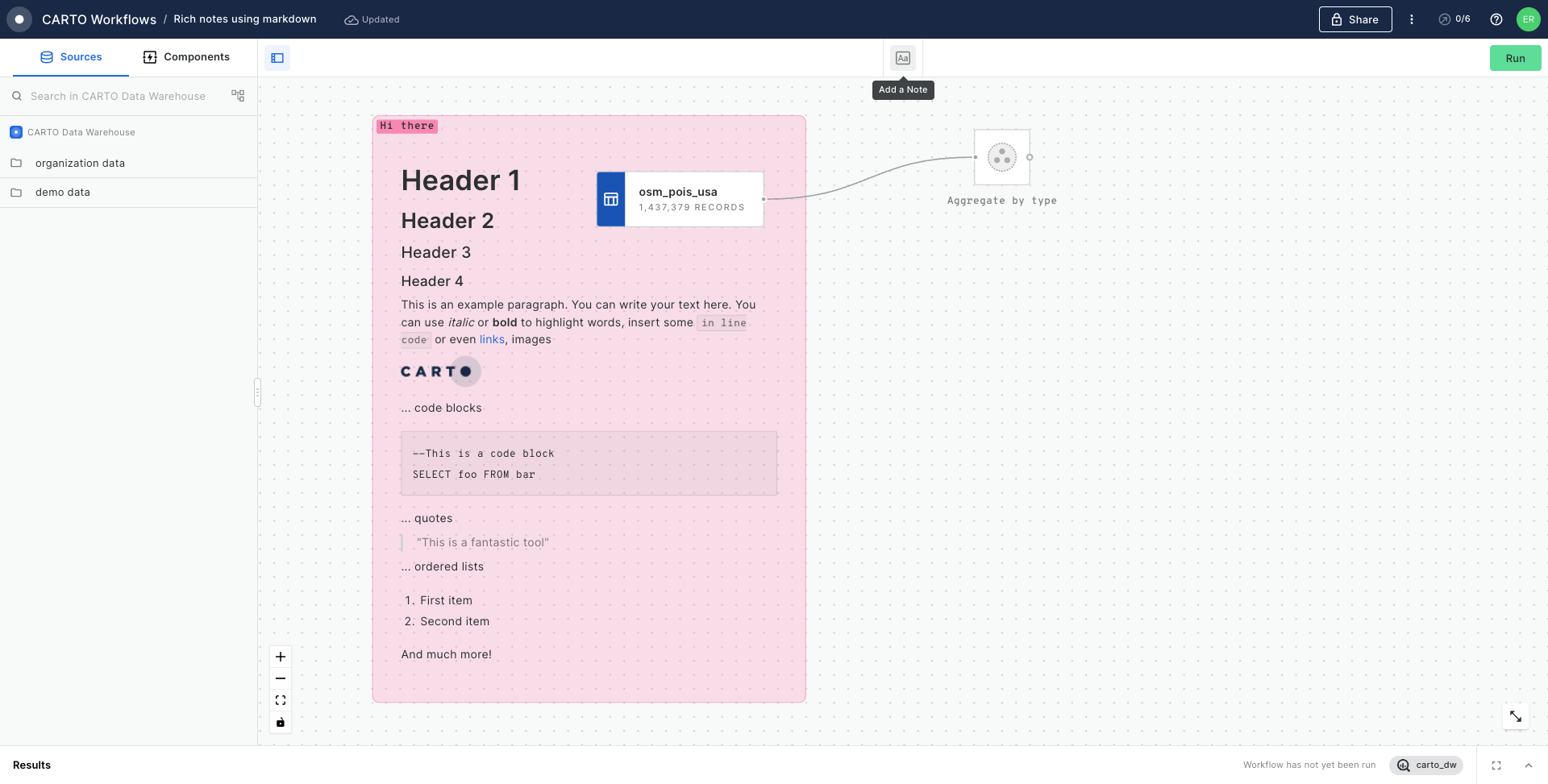
Task: Expand the organization data folder
Action: coord(80,163)
